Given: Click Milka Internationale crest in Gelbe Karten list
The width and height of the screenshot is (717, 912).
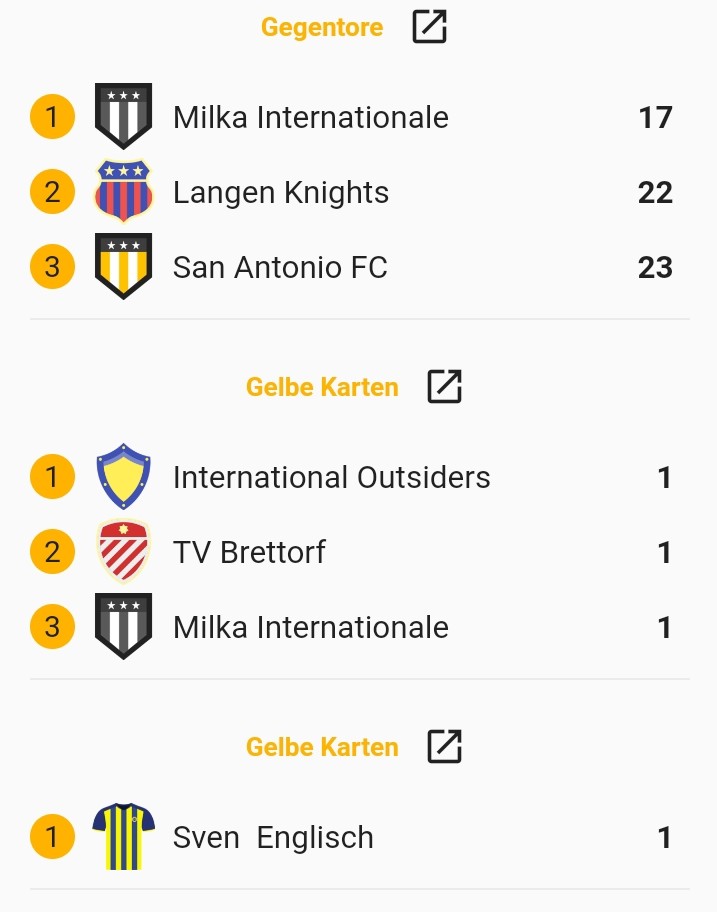Looking at the screenshot, I should click(x=123, y=626).
